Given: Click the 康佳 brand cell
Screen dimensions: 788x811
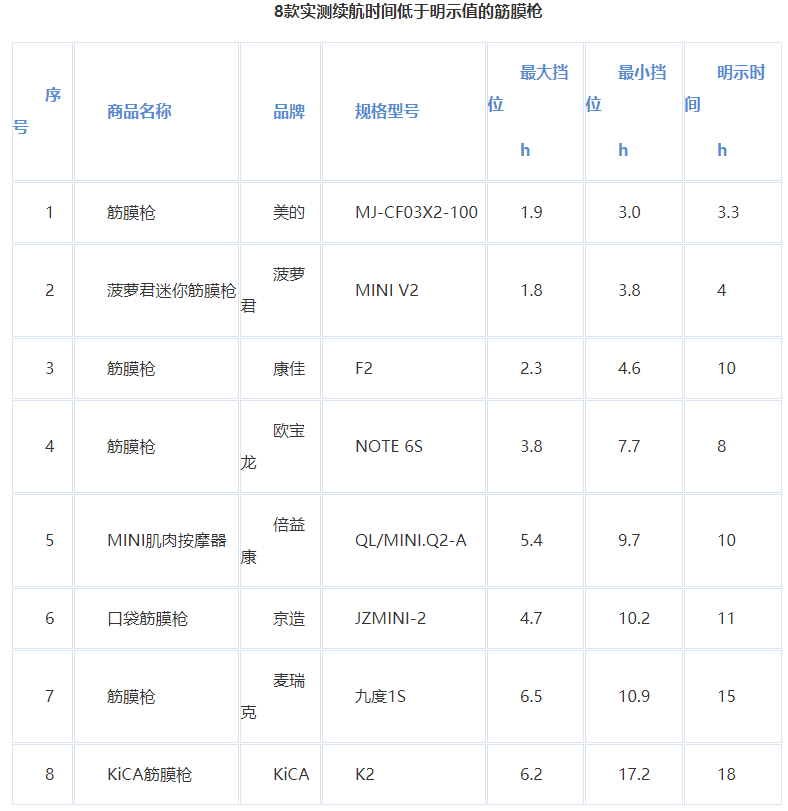Looking at the screenshot, I should coord(289,369).
